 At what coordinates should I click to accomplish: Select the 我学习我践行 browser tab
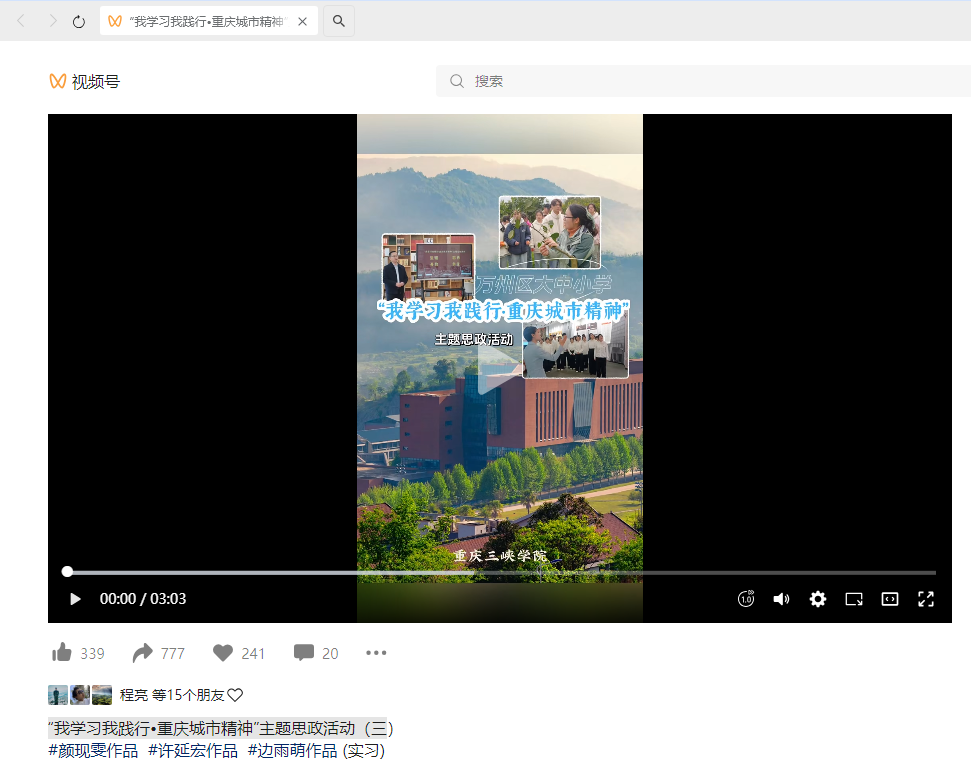tap(200, 21)
